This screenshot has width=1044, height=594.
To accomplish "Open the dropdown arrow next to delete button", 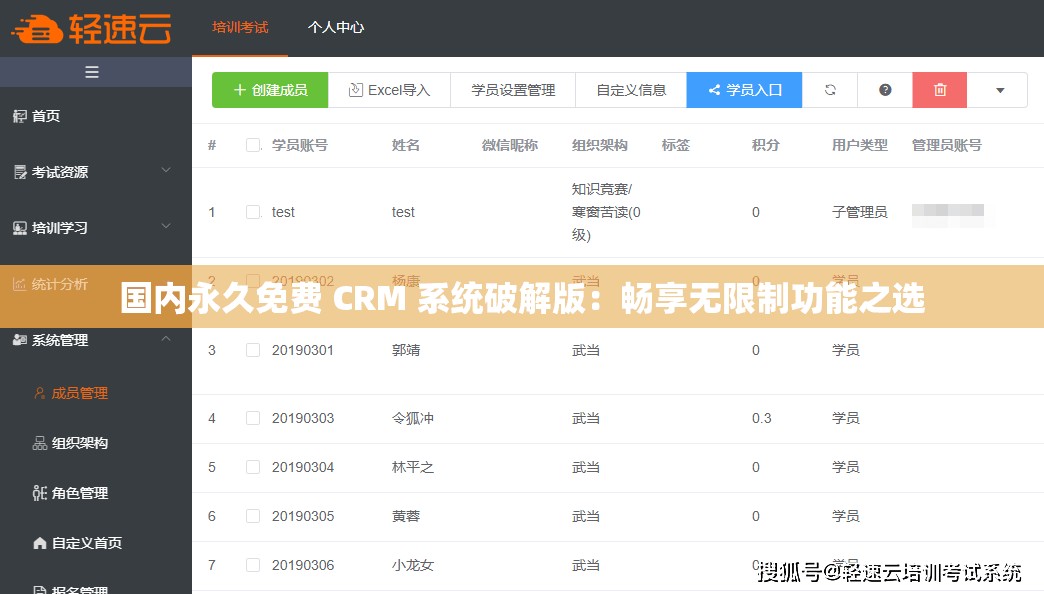I will tap(998, 89).
